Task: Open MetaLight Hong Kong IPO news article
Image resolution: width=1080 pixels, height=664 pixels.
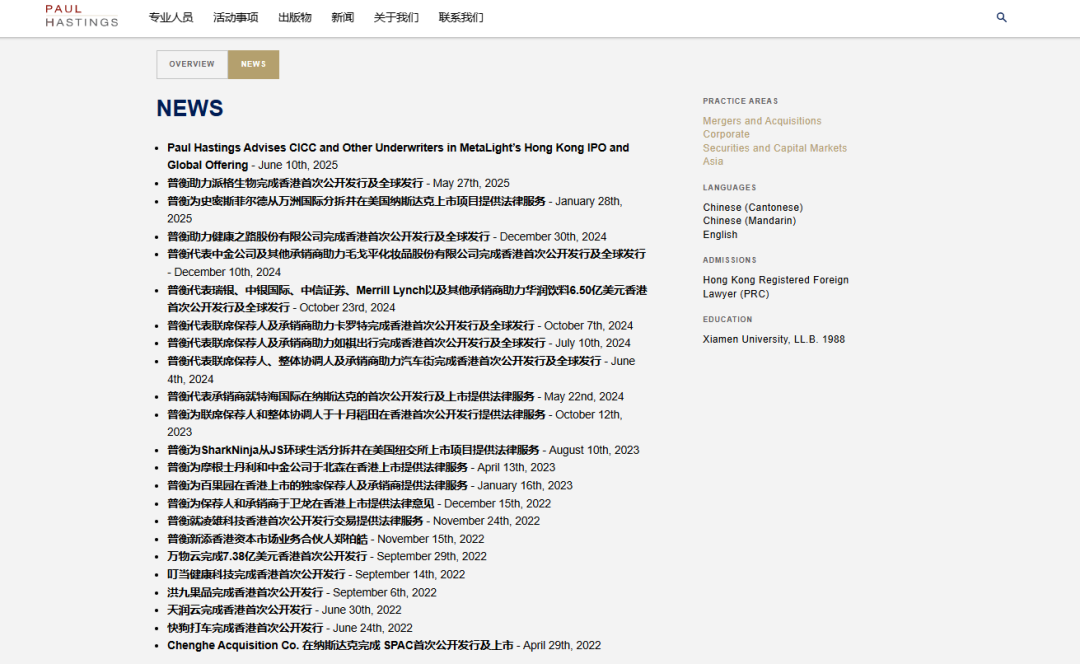Action: click(x=398, y=156)
